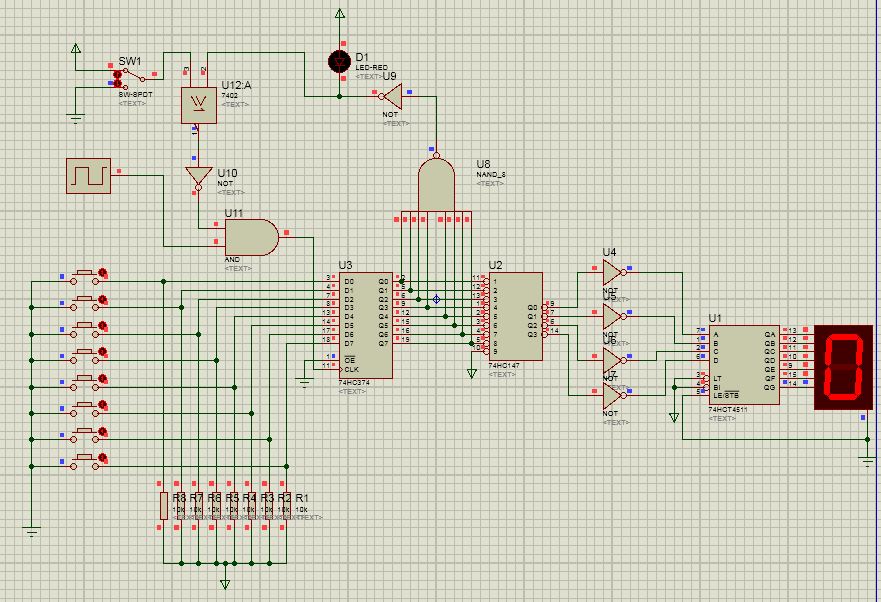Click SW1's lower red actuator dot

pos(117,84)
